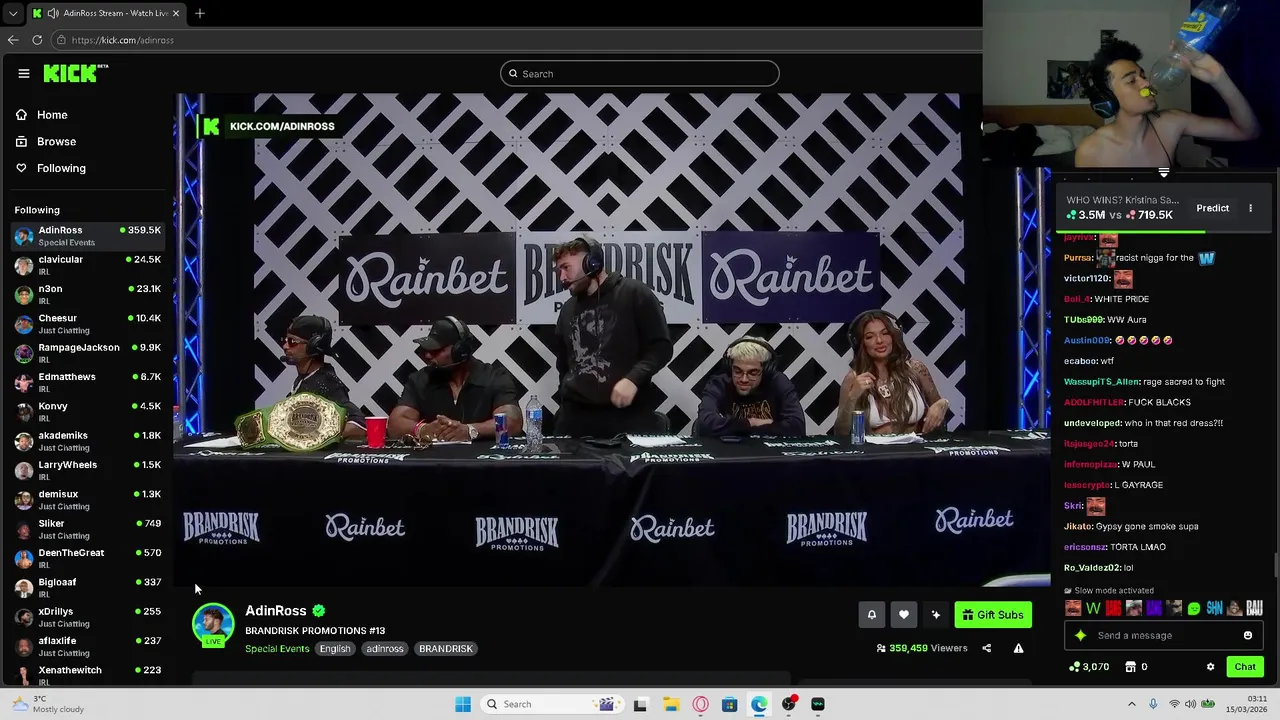Open Konvy channel in Following list
The image size is (1280, 720).
point(88,411)
